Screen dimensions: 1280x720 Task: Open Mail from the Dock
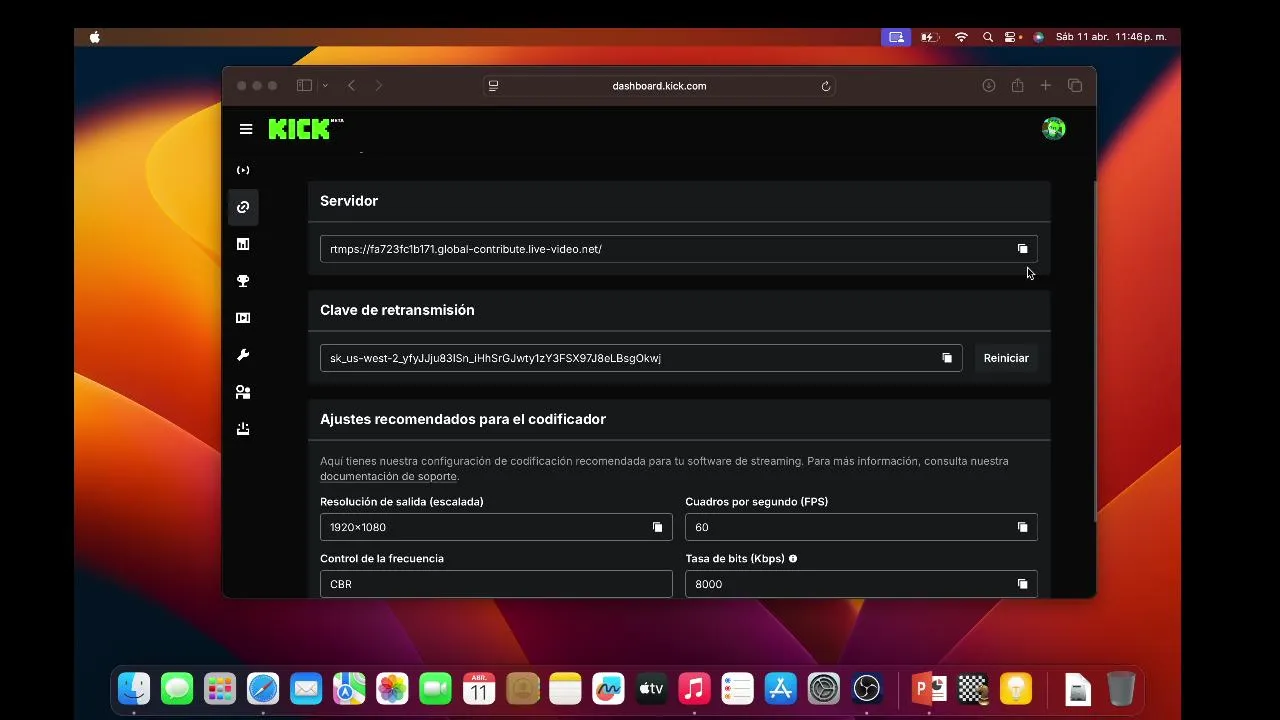pyautogui.click(x=306, y=688)
